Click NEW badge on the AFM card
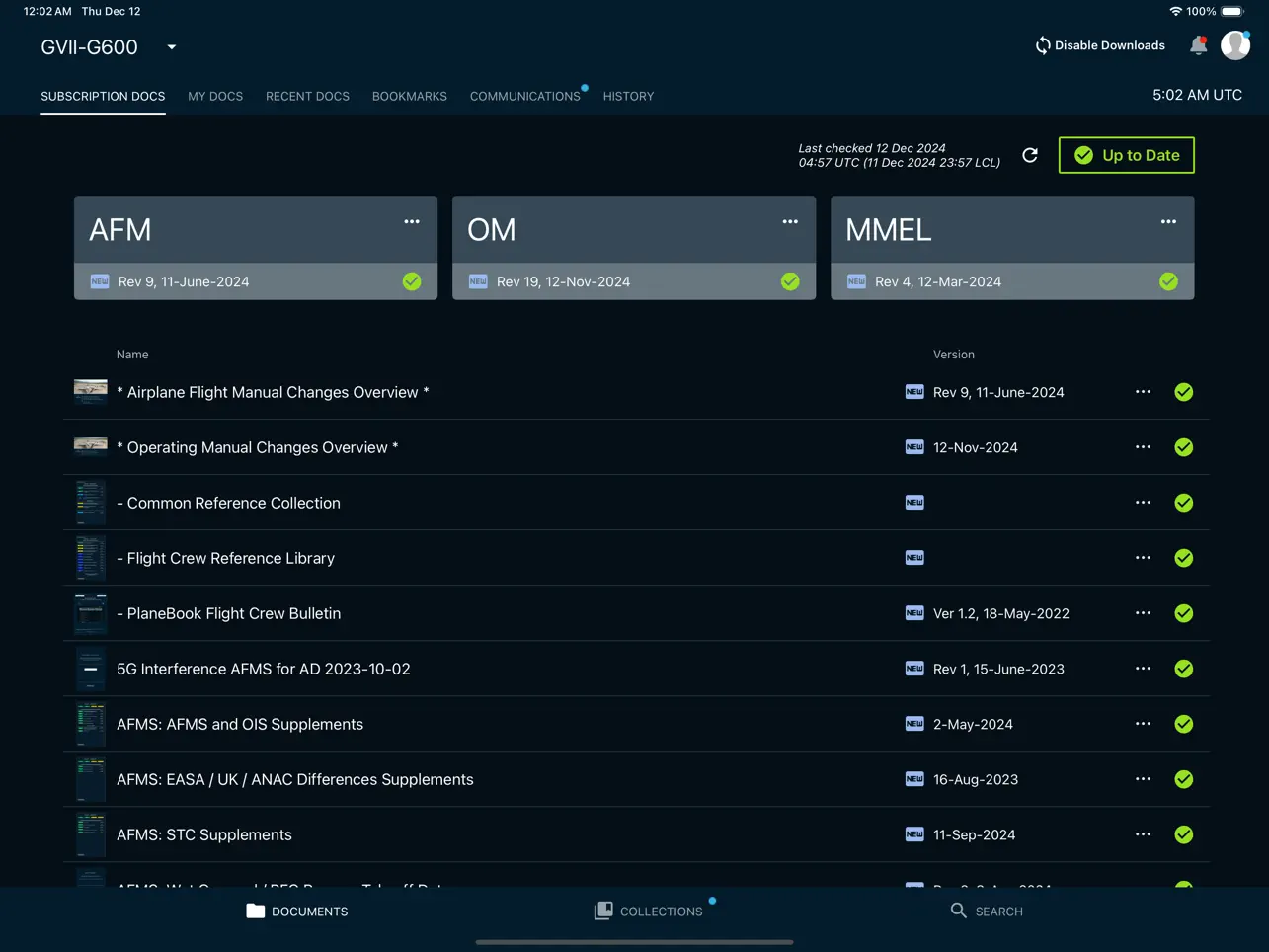 (100, 281)
